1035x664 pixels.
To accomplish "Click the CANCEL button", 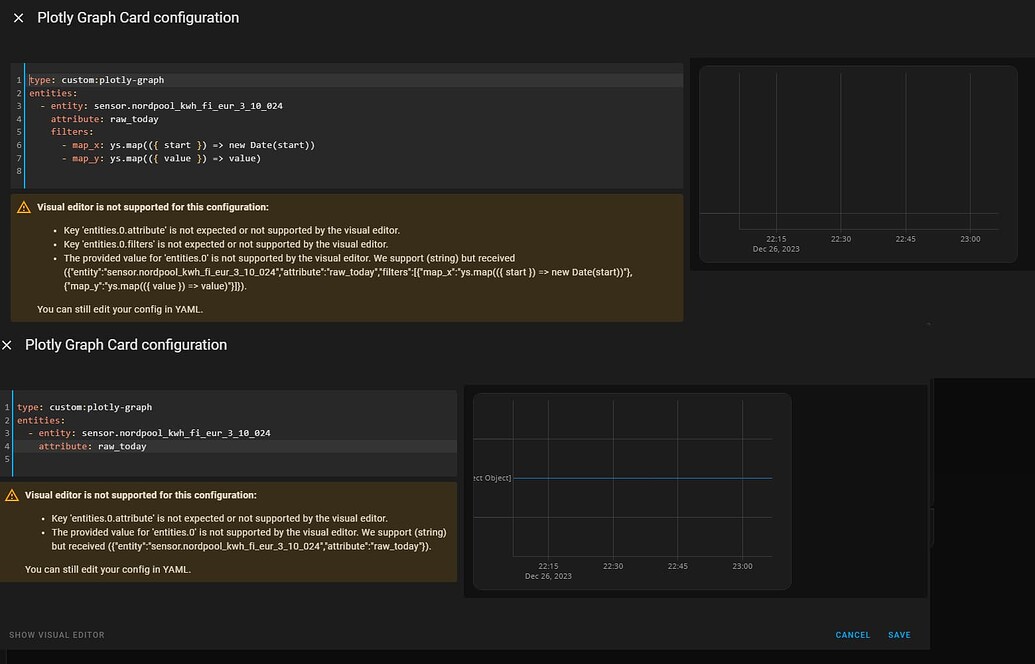I will click(x=853, y=635).
